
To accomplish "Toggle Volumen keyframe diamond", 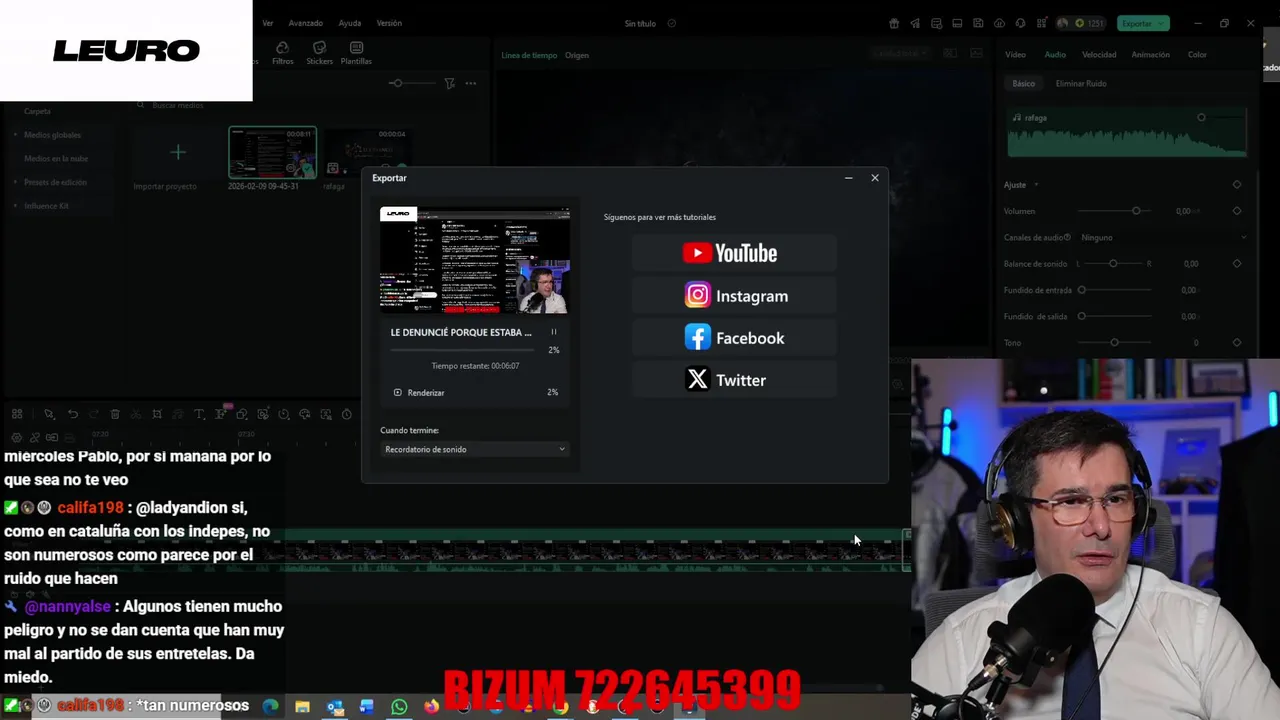I will pos(1237,211).
